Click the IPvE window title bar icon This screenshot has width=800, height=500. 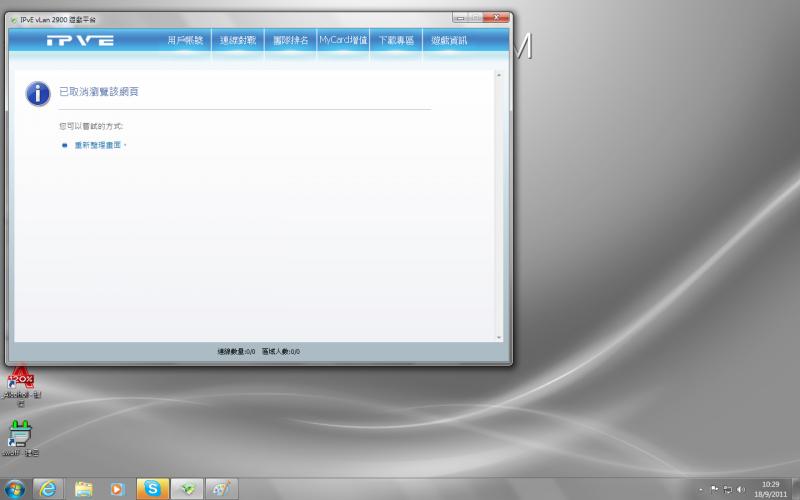click(x=14, y=20)
